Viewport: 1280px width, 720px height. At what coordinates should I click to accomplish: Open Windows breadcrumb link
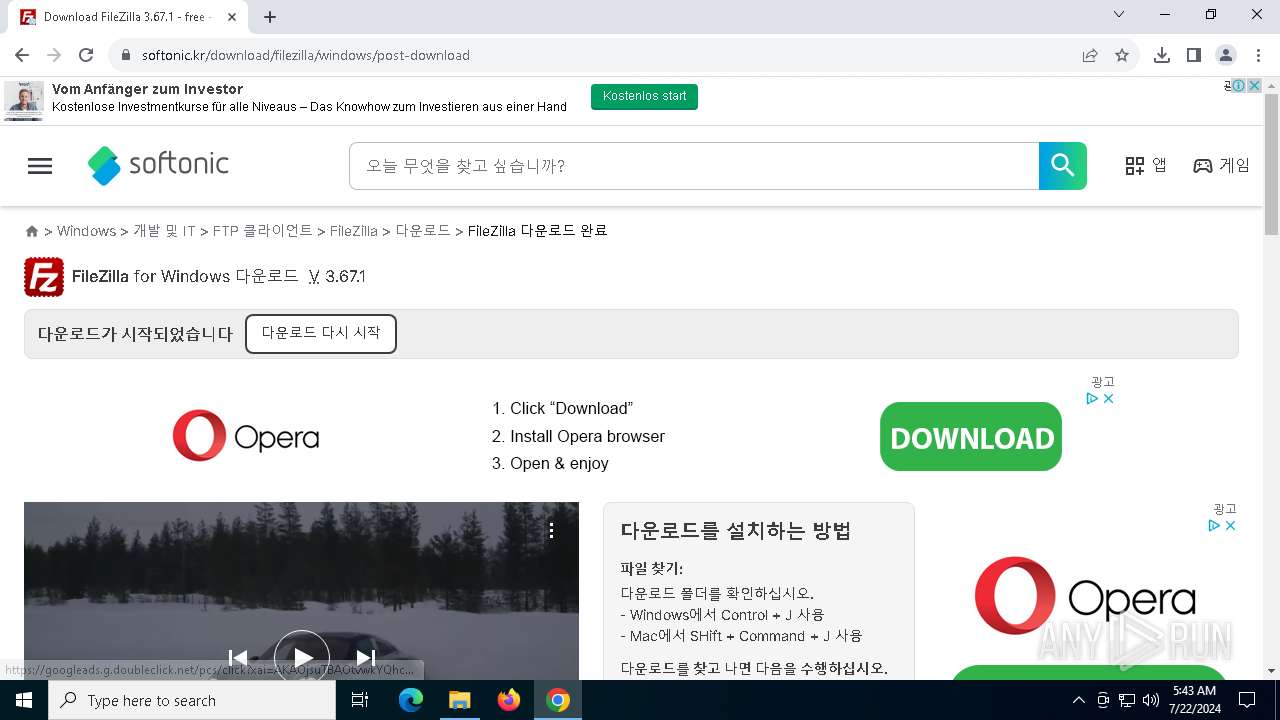[86, 231]
